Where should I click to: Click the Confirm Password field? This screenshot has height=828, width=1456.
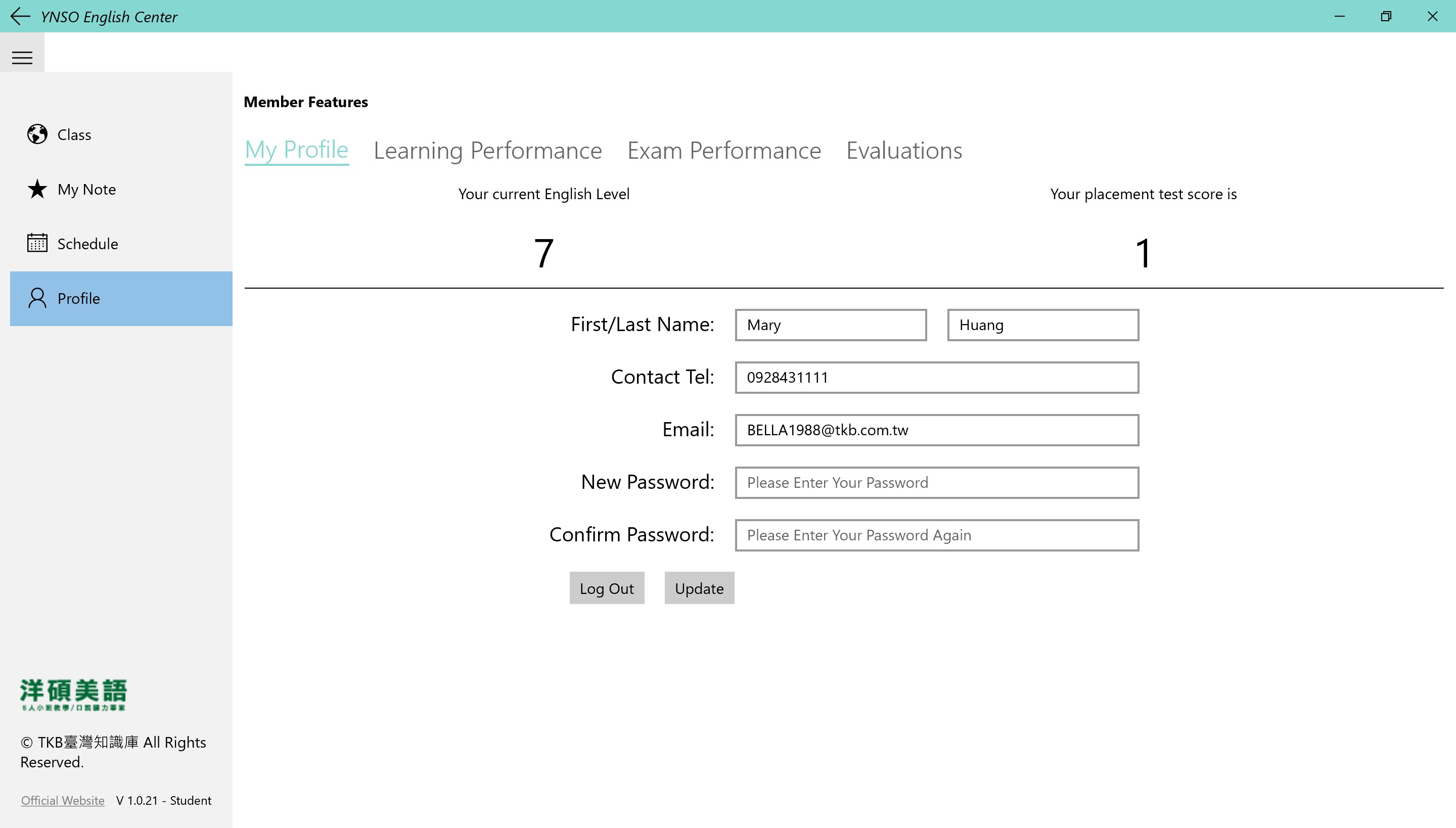tap(936, 535)
